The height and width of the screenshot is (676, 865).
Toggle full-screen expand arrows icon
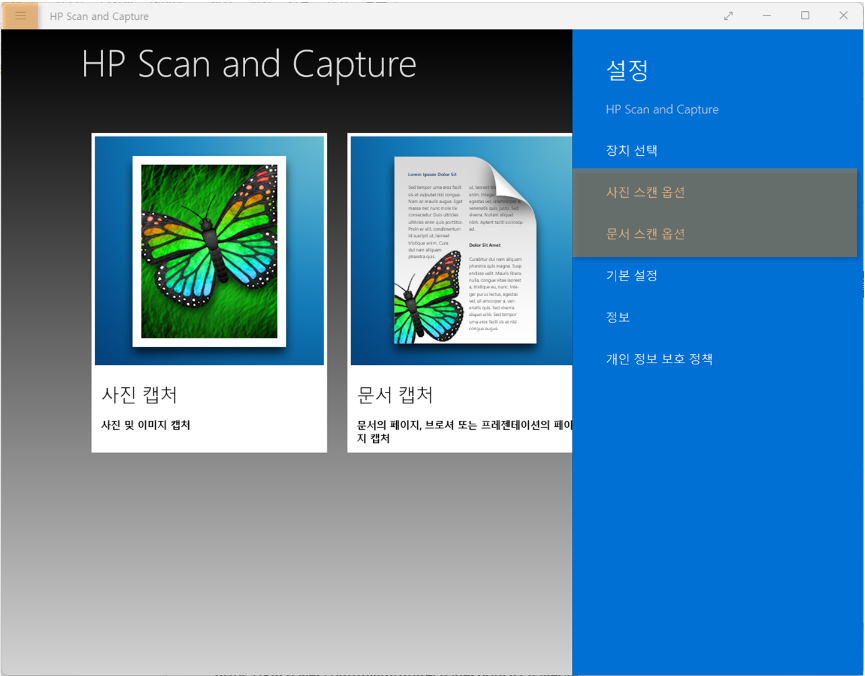[x=728, y=16]
